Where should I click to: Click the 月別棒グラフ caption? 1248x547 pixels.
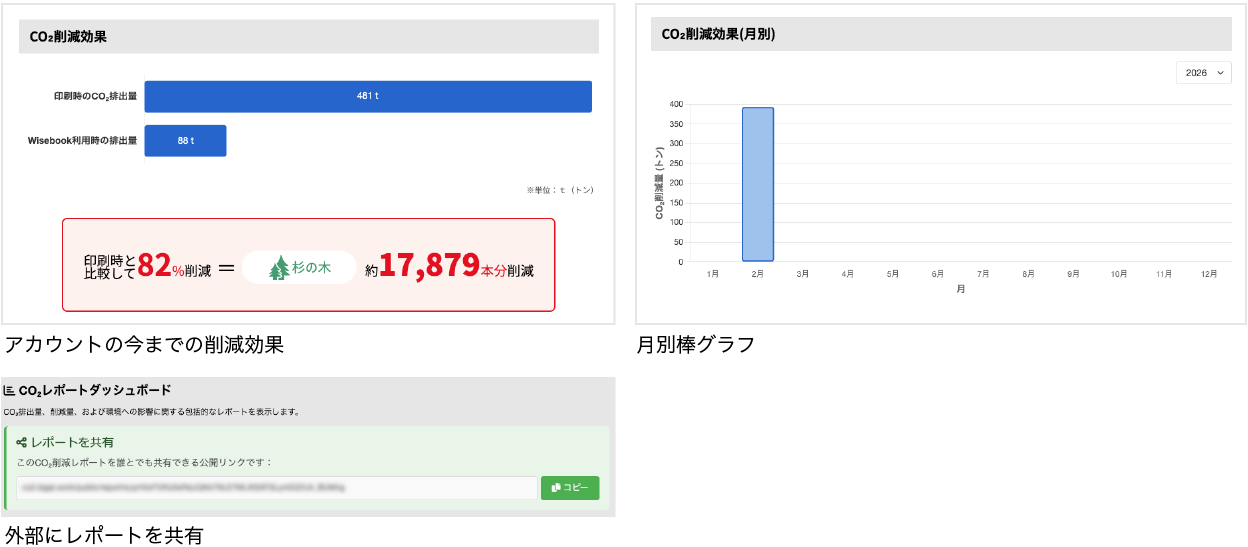[x=695, y=345]
